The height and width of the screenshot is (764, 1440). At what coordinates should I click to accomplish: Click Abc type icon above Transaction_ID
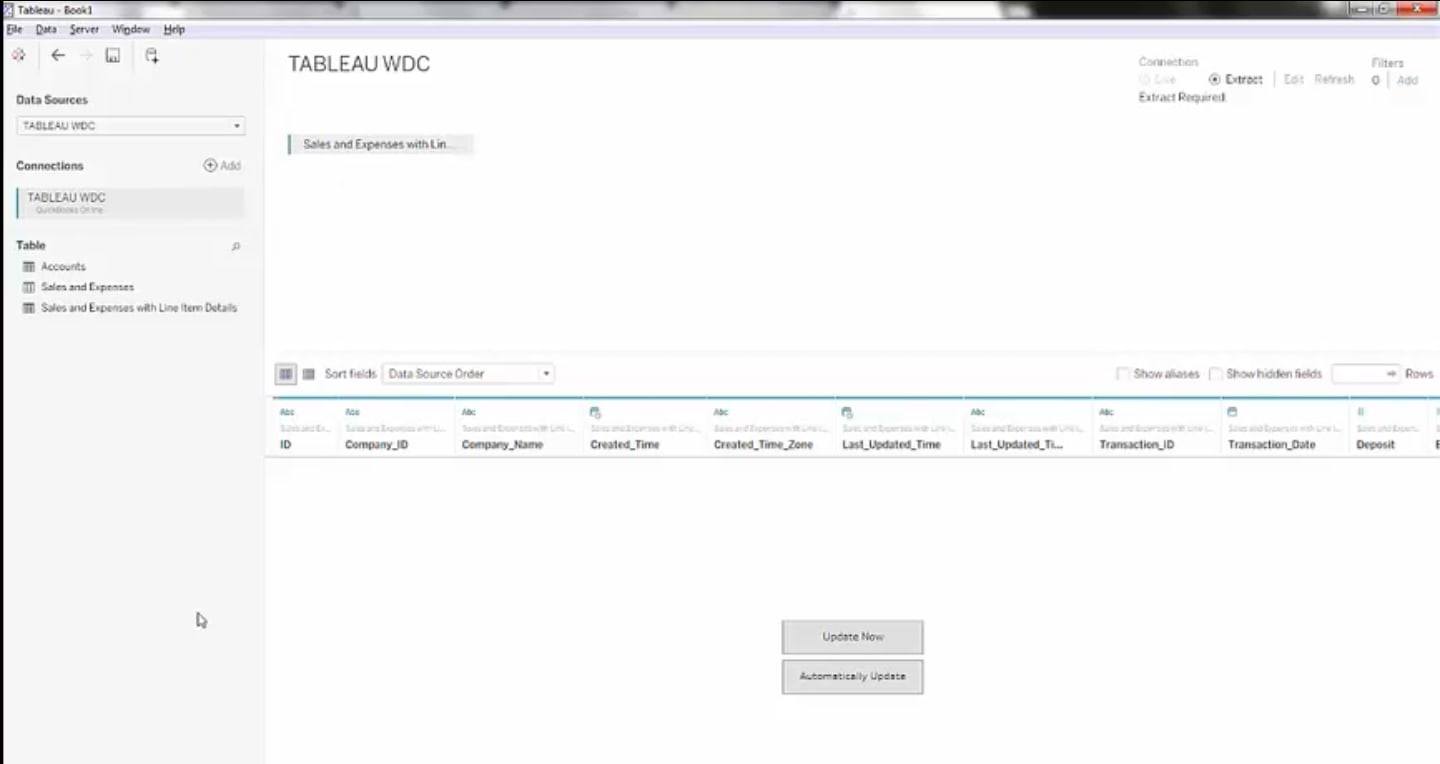coord(1106,412)
